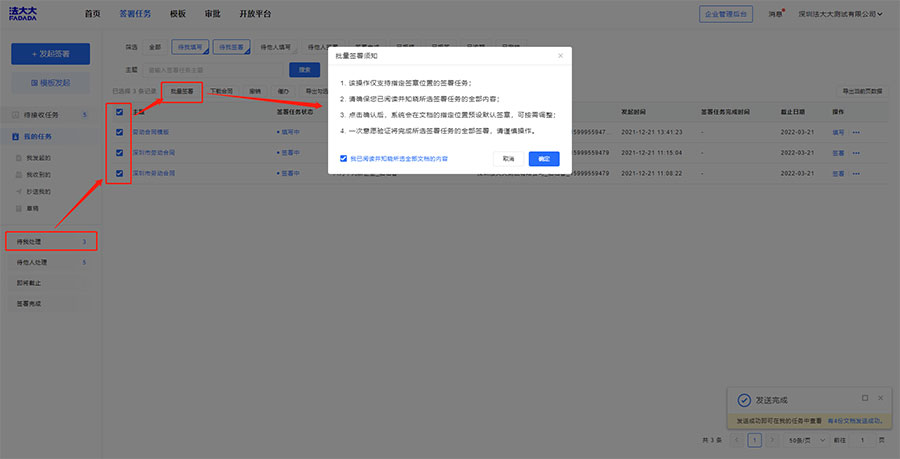
Task: Open 即将截止 in sidebar
Action: pos(51,283)
